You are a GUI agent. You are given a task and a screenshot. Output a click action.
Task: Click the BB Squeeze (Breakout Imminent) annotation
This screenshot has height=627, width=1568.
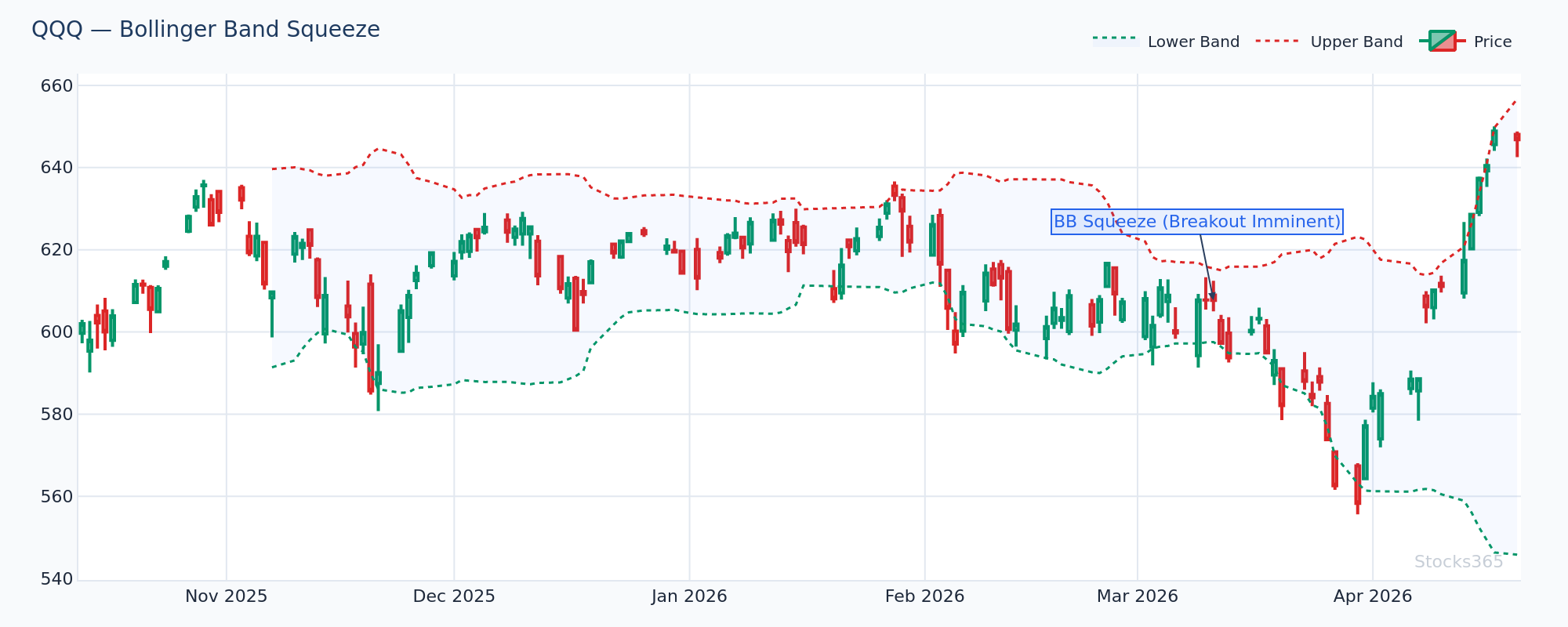tap(1197, 222)
